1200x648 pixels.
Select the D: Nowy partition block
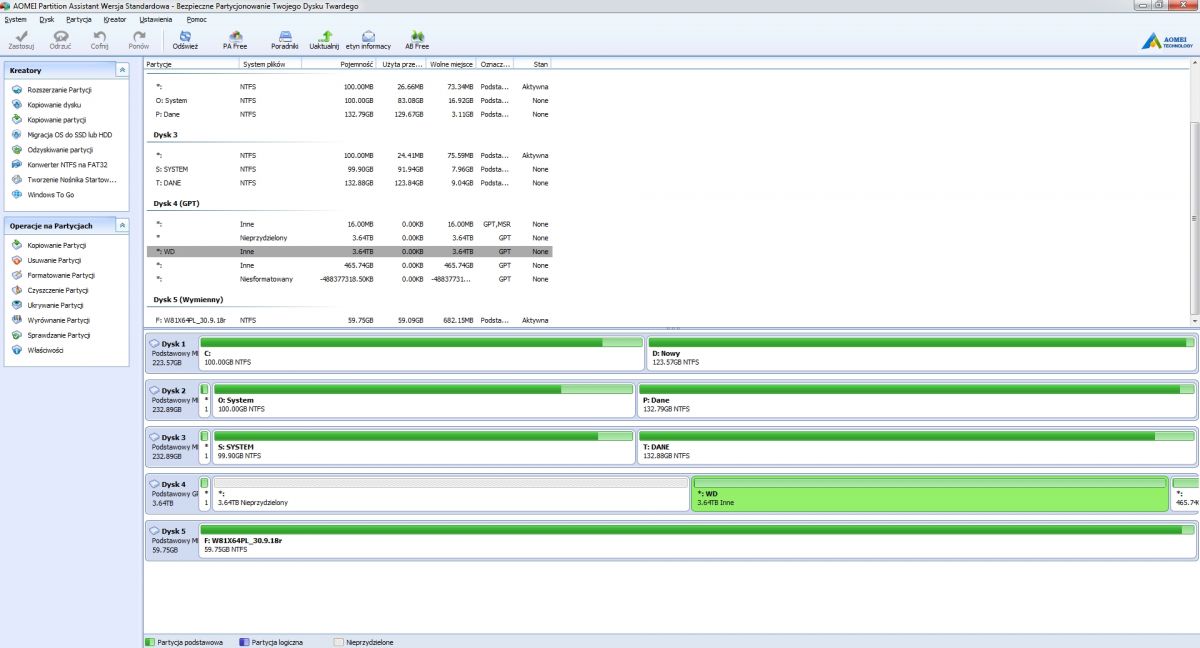coord(921,354)
